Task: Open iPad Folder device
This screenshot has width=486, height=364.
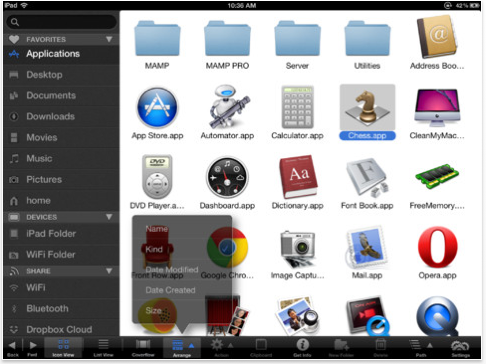Action: (x=61, y=234)
